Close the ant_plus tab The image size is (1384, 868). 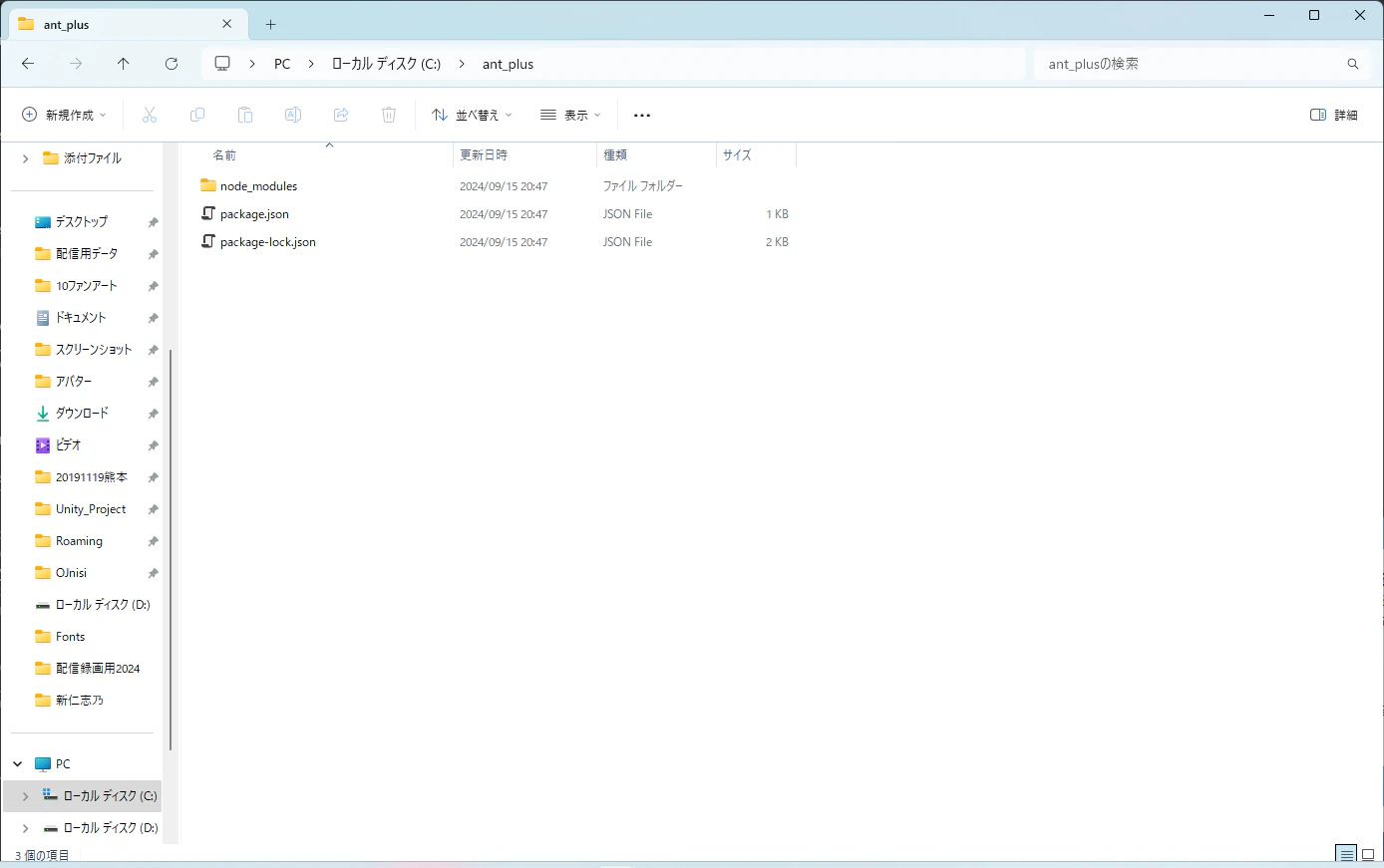point(227,24)
